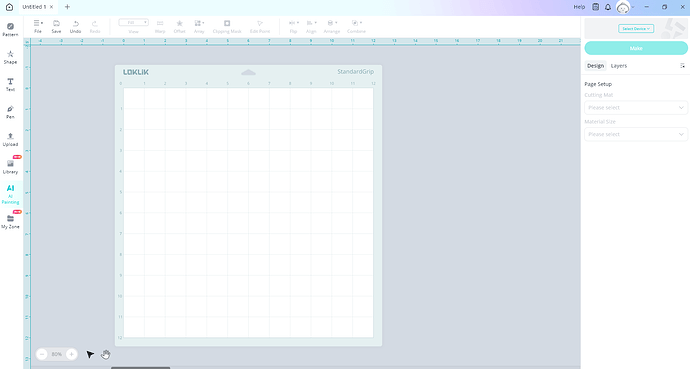The image size is (690, 369).
Task: Select the Text tool
Action: tap(10, 84)
